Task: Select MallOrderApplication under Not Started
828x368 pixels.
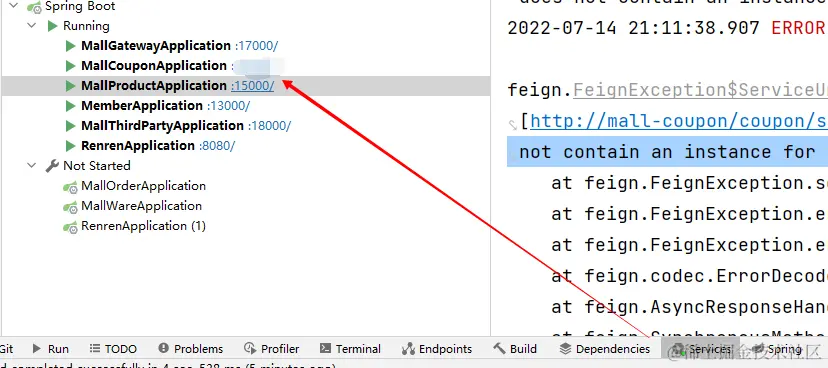Action: (143, 186)
